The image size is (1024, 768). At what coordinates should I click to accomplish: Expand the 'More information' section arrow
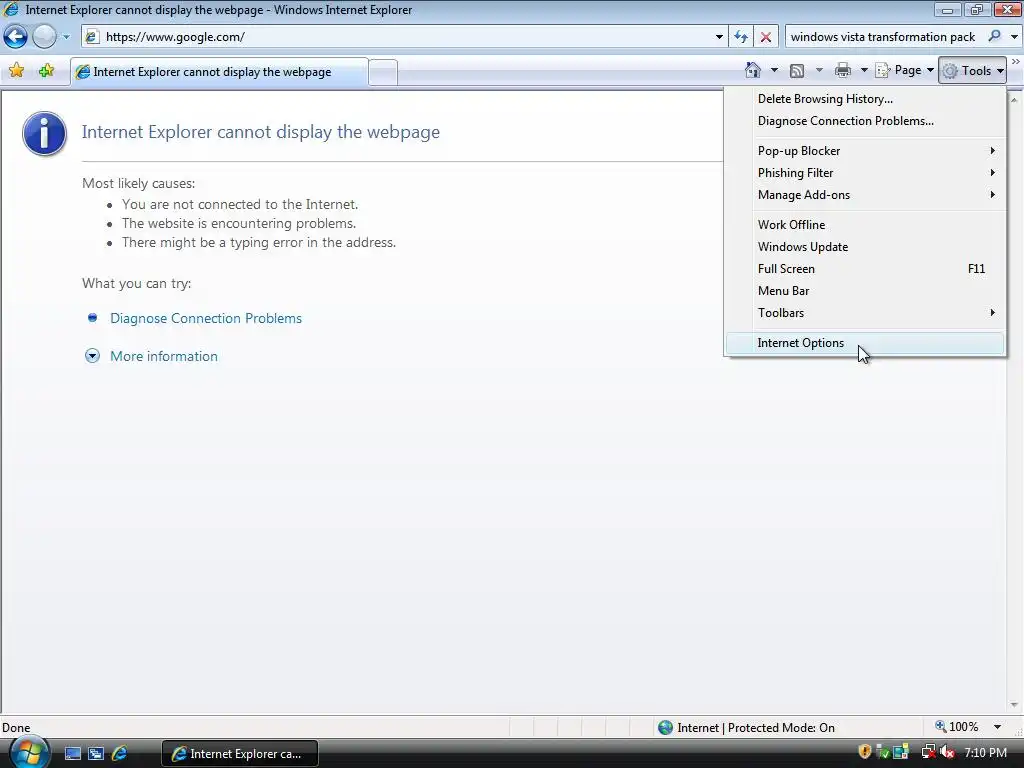(x=92, y=356)
